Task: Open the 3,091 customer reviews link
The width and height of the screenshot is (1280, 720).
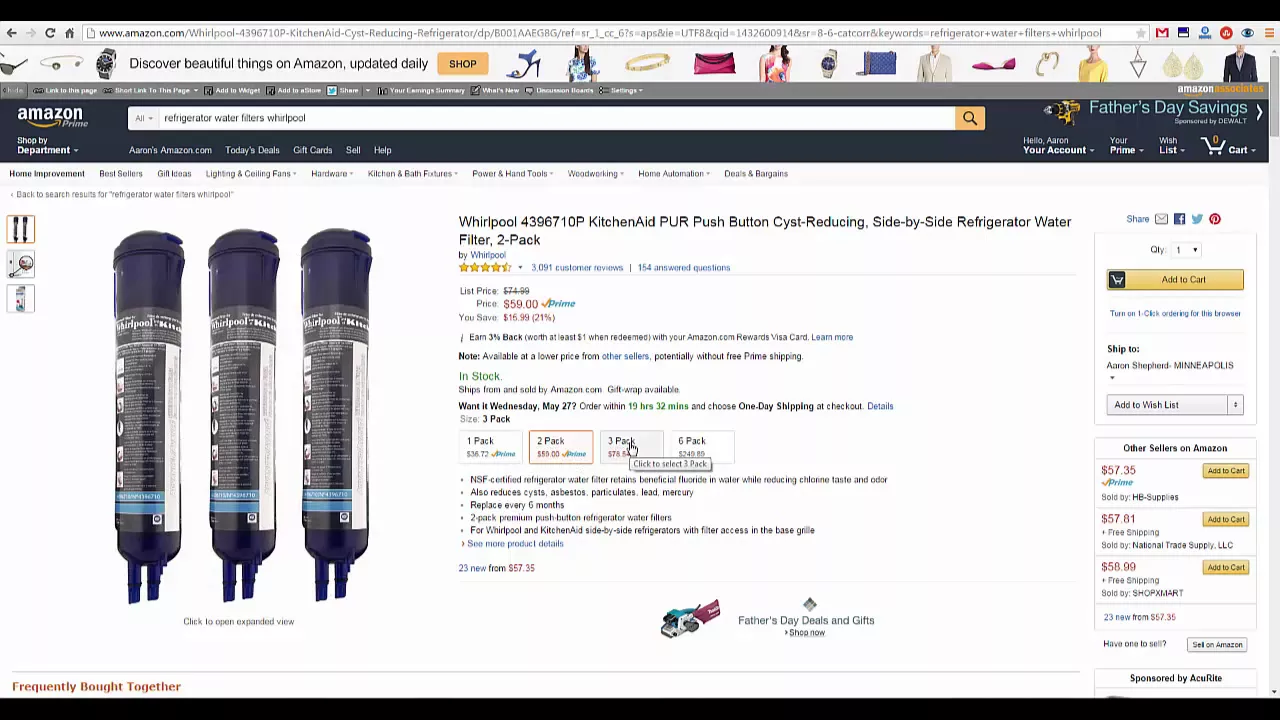Action: (x=577, y=268)
